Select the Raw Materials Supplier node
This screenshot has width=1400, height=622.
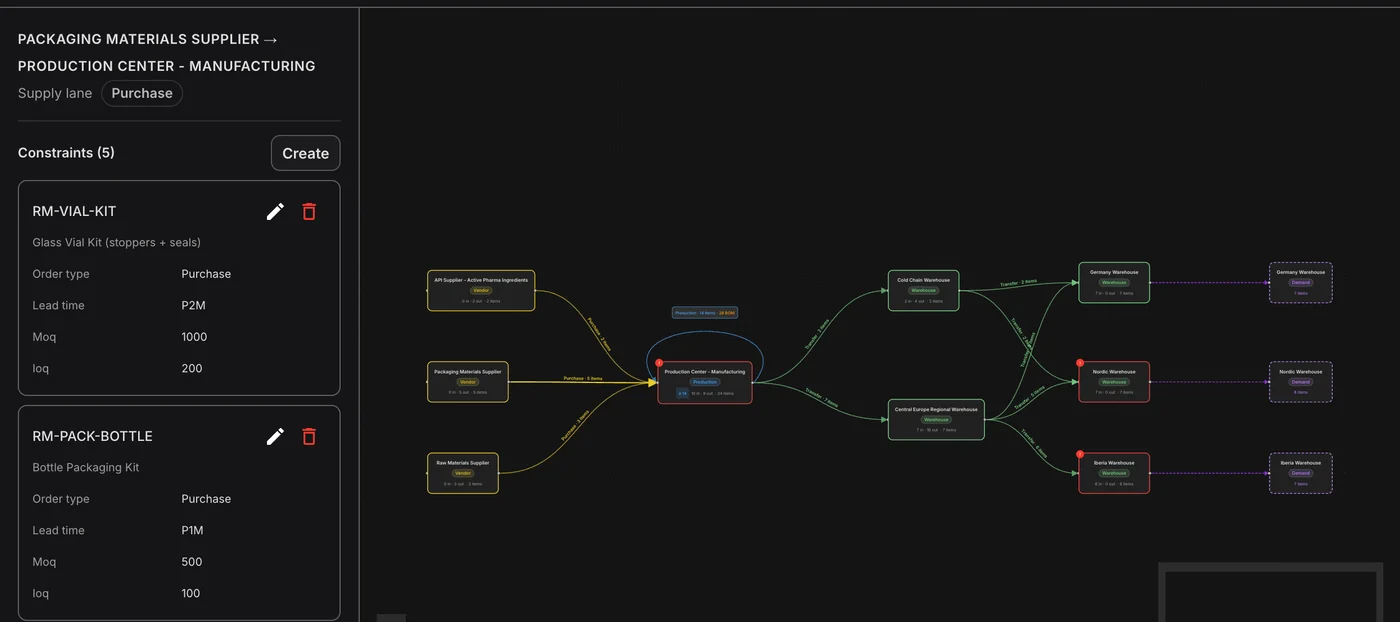coord(463,473)
